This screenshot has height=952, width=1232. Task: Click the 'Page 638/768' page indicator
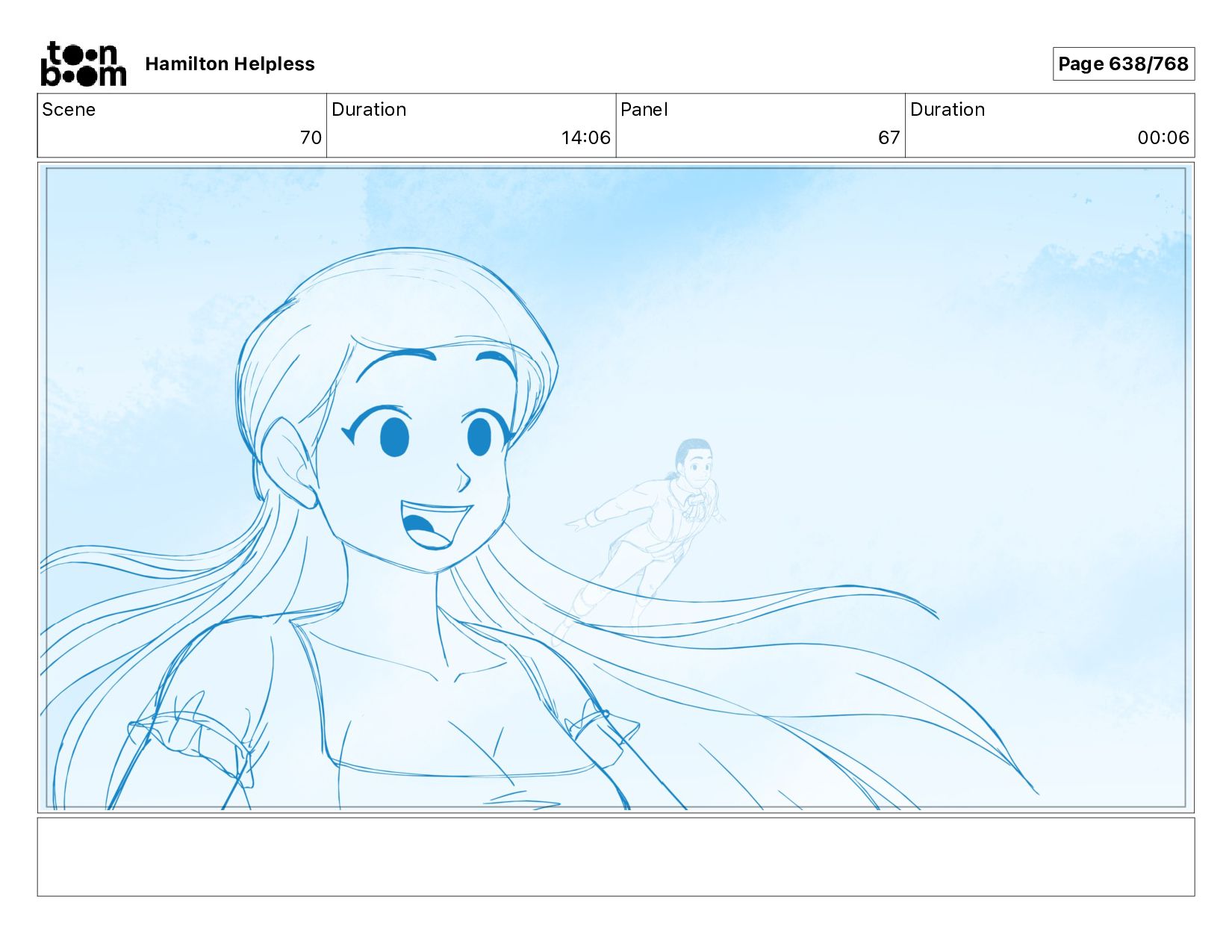point(1123,63)
